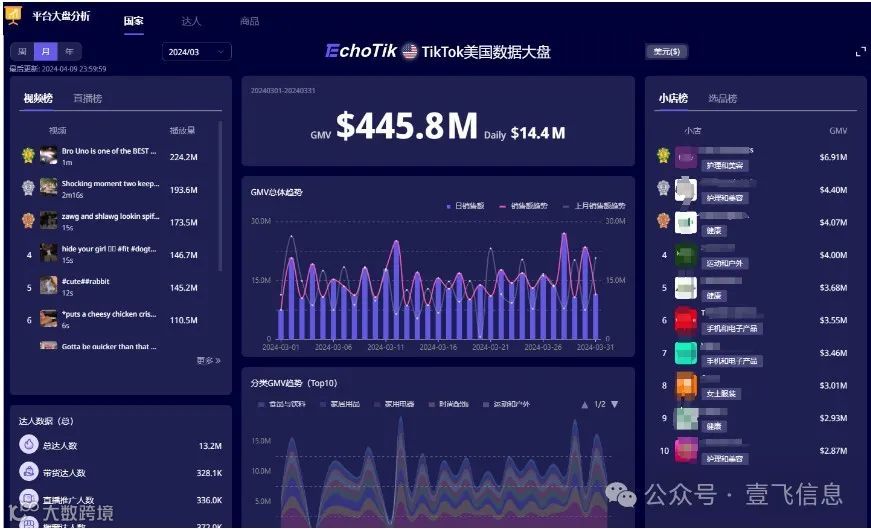The height and width of the screenshot is (529, 871).
Task: Click the 13.2M total creators value
Action: pos(210,446)
